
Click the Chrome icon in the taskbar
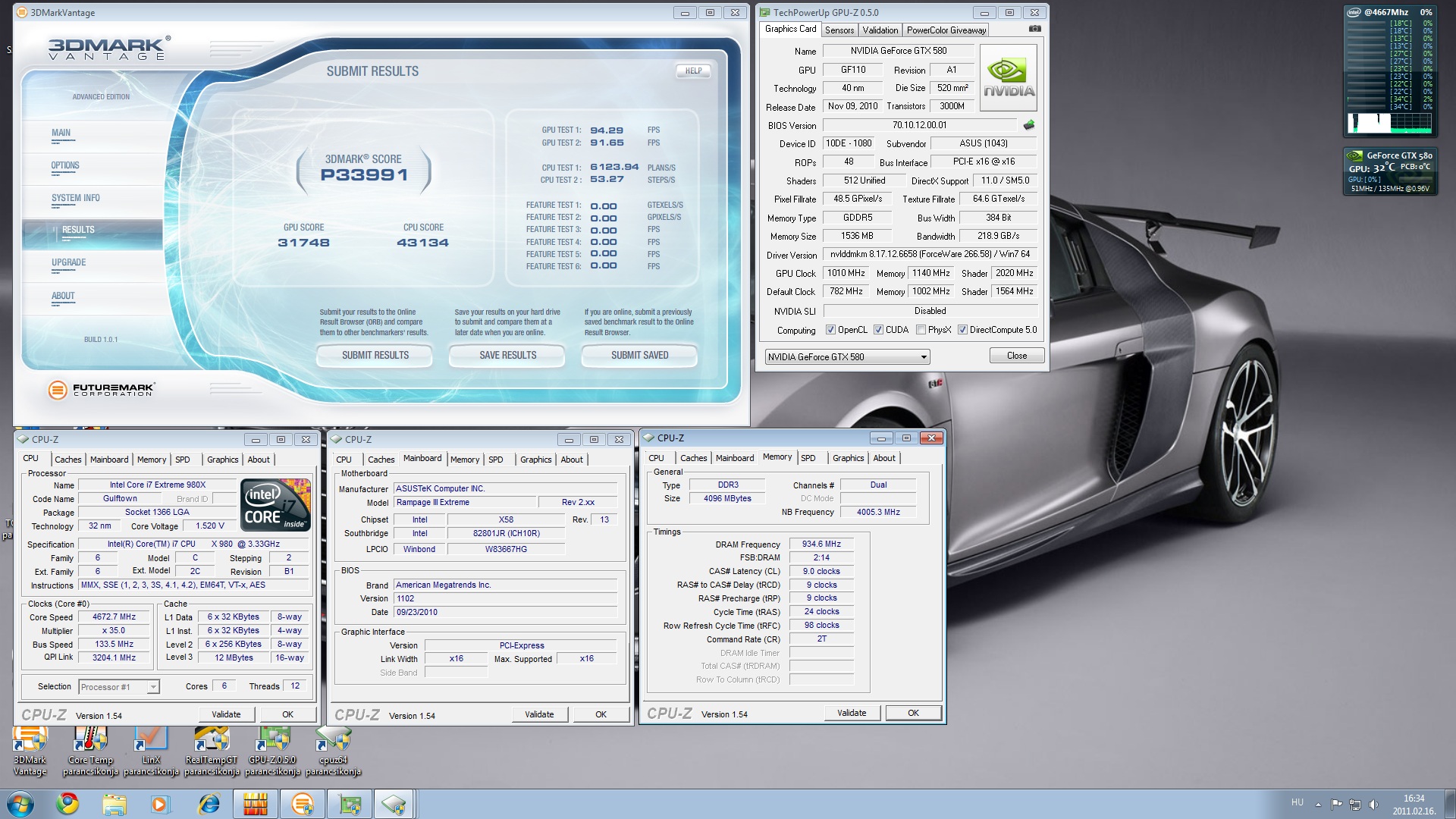[67, 803]
